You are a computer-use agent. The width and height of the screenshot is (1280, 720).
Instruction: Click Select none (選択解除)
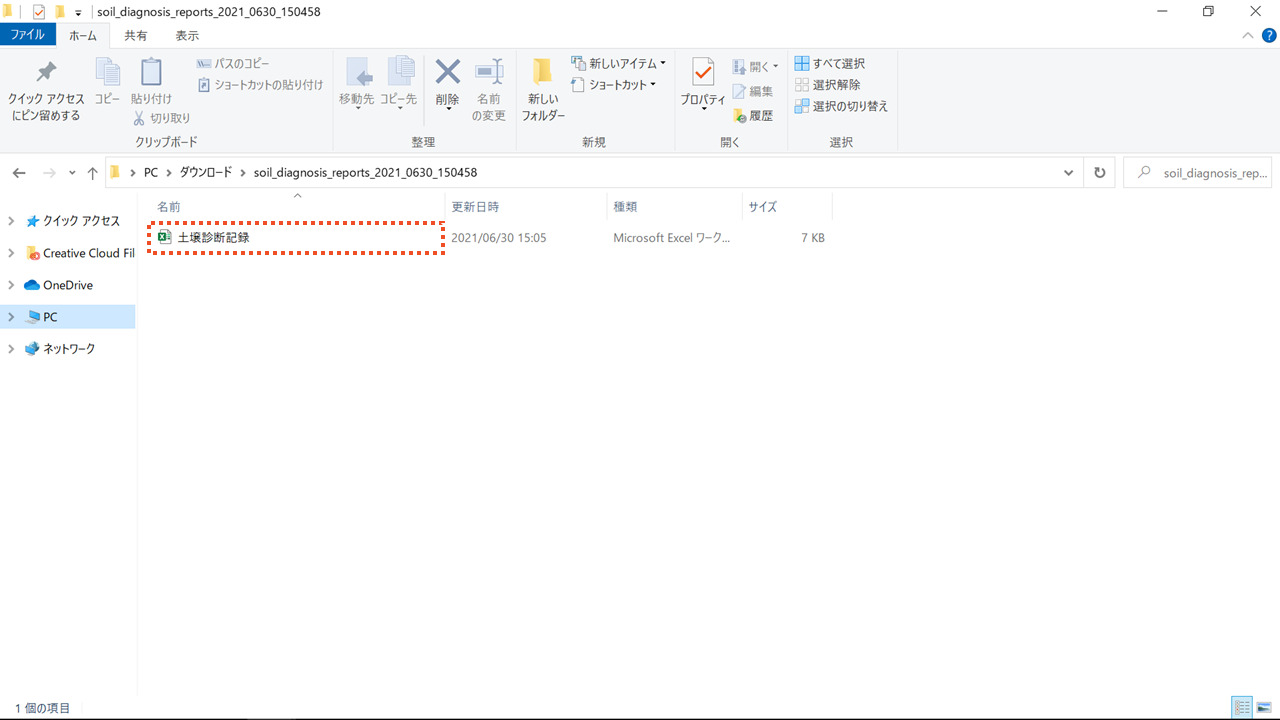(827, 85)
